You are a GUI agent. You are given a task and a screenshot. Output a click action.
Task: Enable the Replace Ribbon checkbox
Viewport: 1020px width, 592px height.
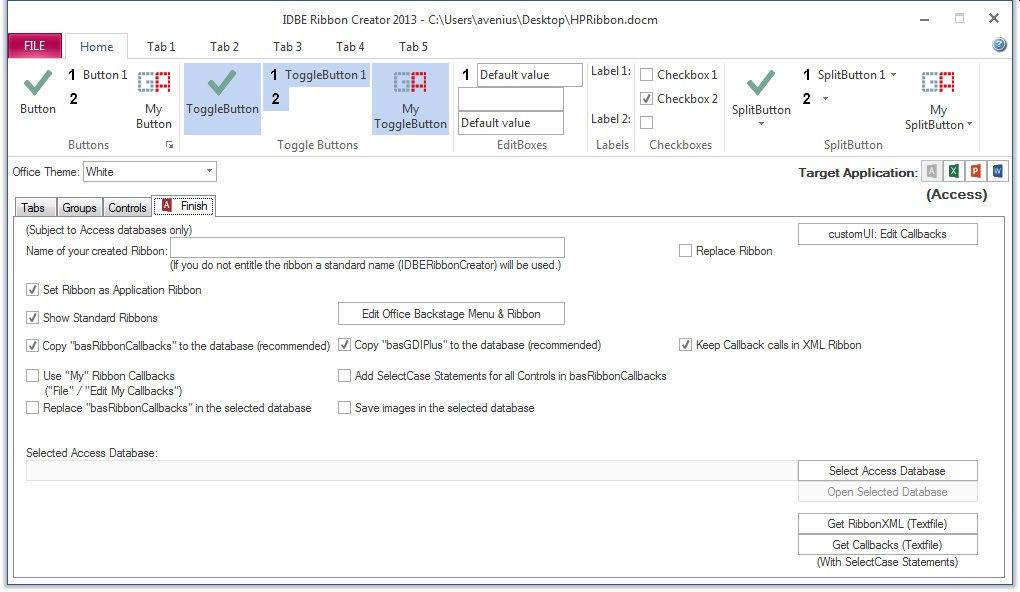[685, 251]
